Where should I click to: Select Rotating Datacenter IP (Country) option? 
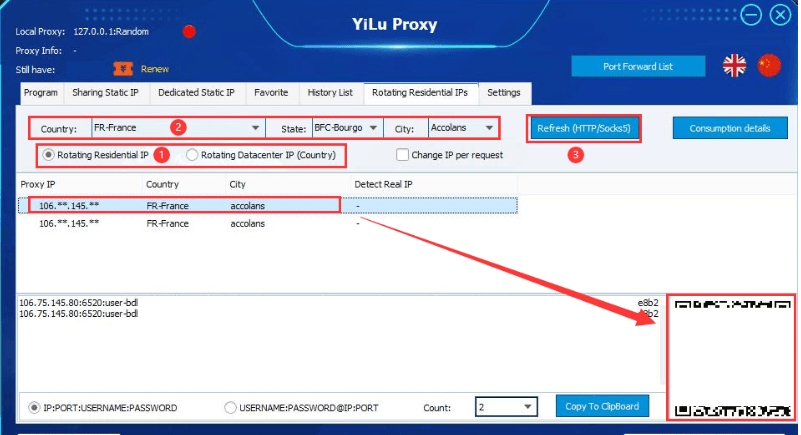261,155
